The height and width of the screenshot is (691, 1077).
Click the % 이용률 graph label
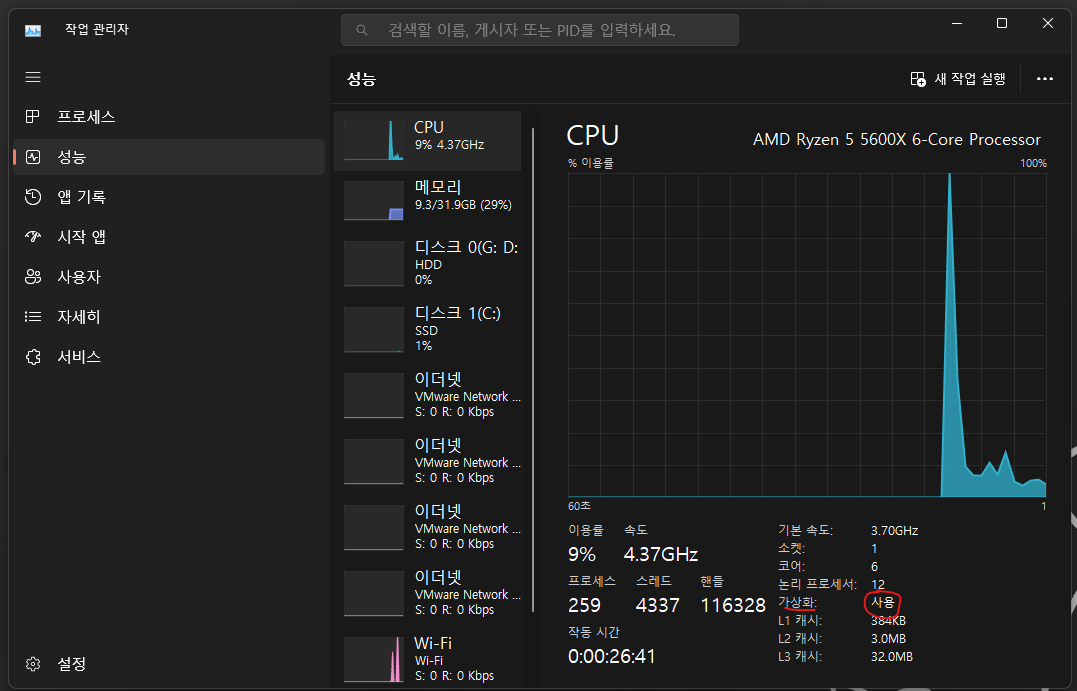click(x=591, y=163)
